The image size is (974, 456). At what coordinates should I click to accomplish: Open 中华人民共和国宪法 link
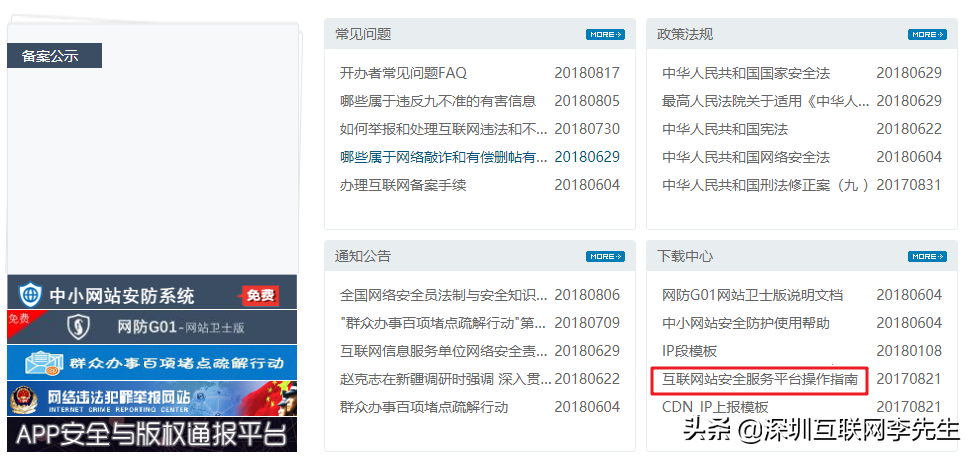point(725,129)
